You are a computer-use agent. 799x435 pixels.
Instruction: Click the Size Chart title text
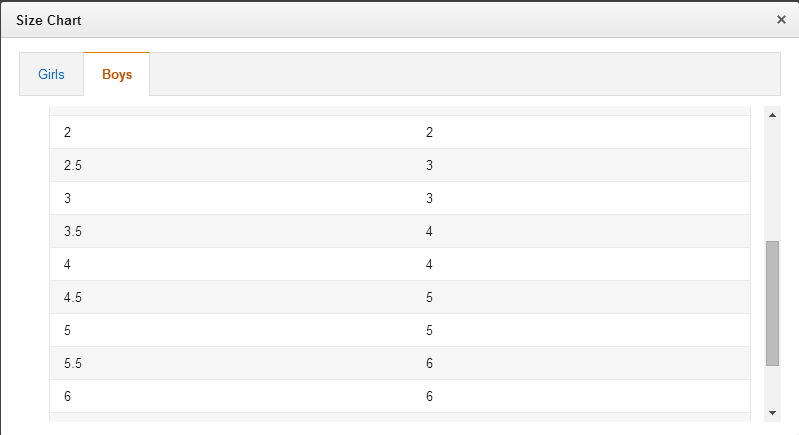click(x=48, y=20)
